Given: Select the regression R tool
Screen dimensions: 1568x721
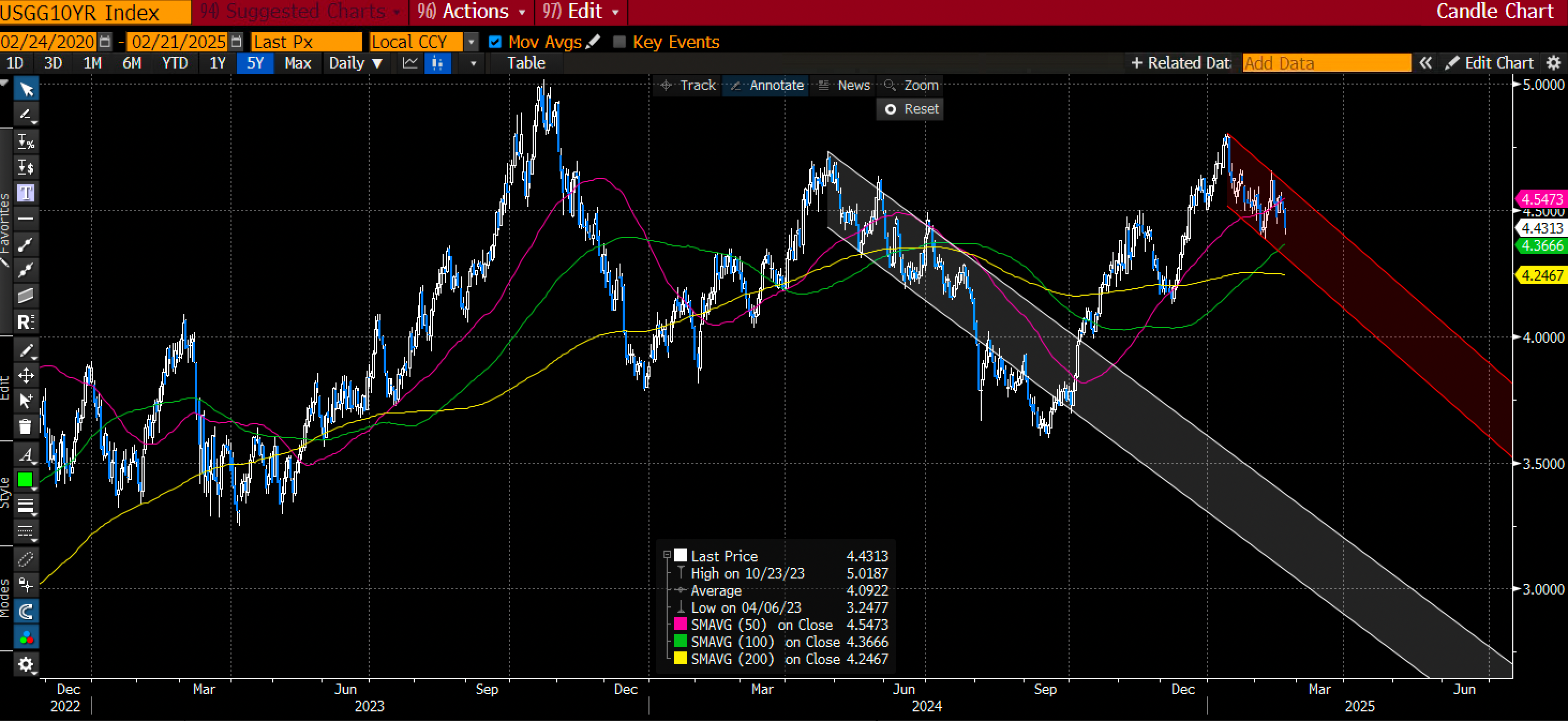Looking at the screenshot, I should tap(26, 321).
